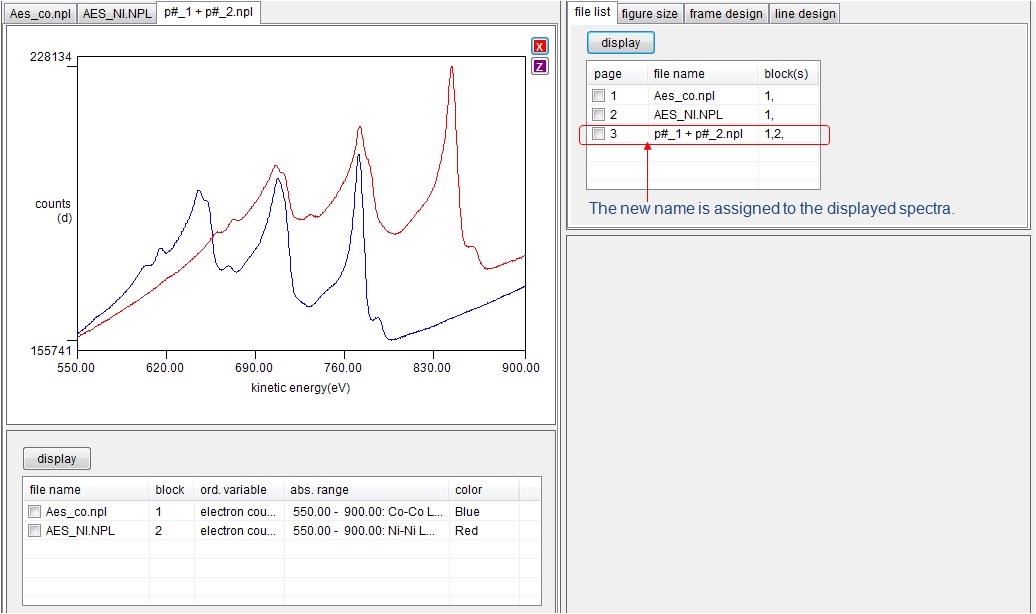The height and width of the screenshot is (614, 1036).
Task: Click the abs. range column header
Action: [x=319, y=490]
